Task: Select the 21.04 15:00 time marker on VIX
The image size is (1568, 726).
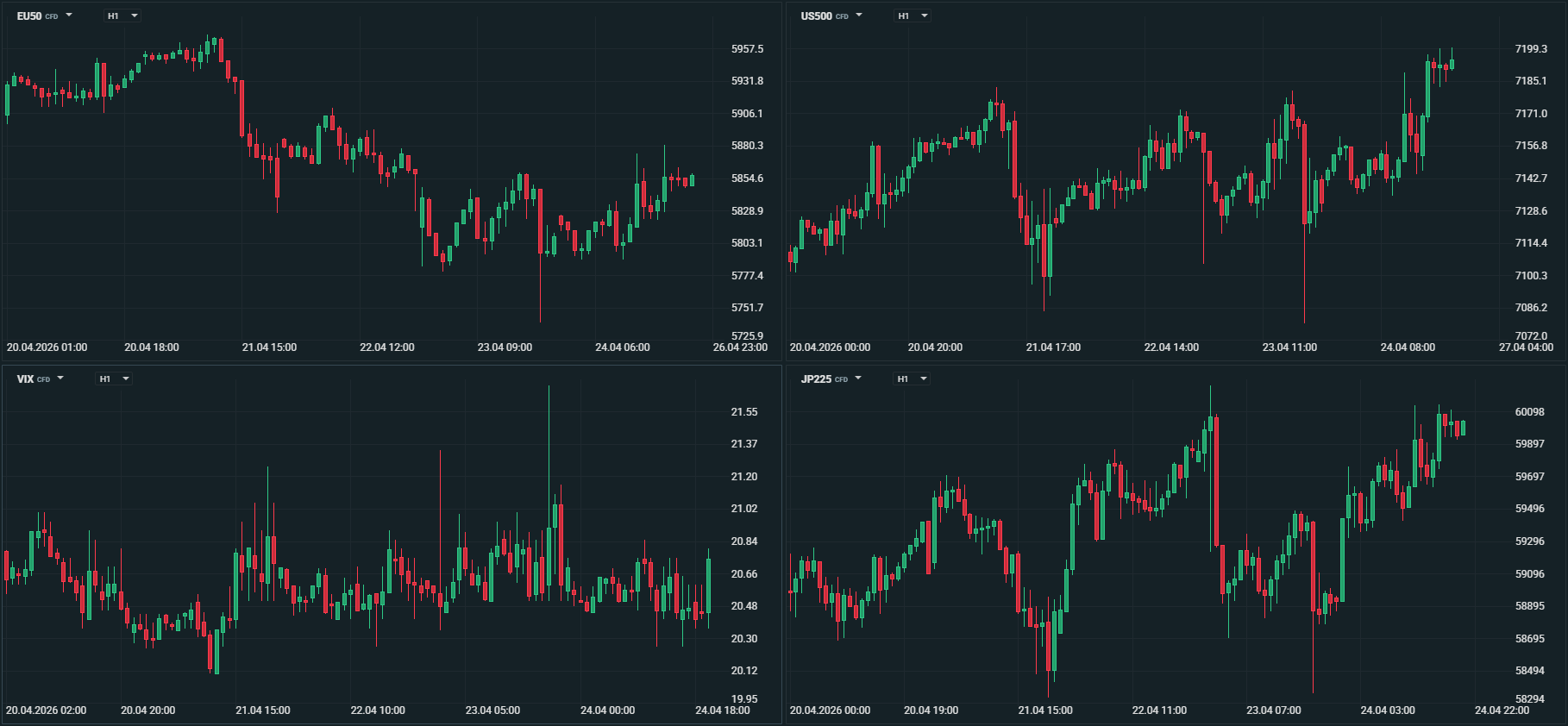Action: [263, 710]
